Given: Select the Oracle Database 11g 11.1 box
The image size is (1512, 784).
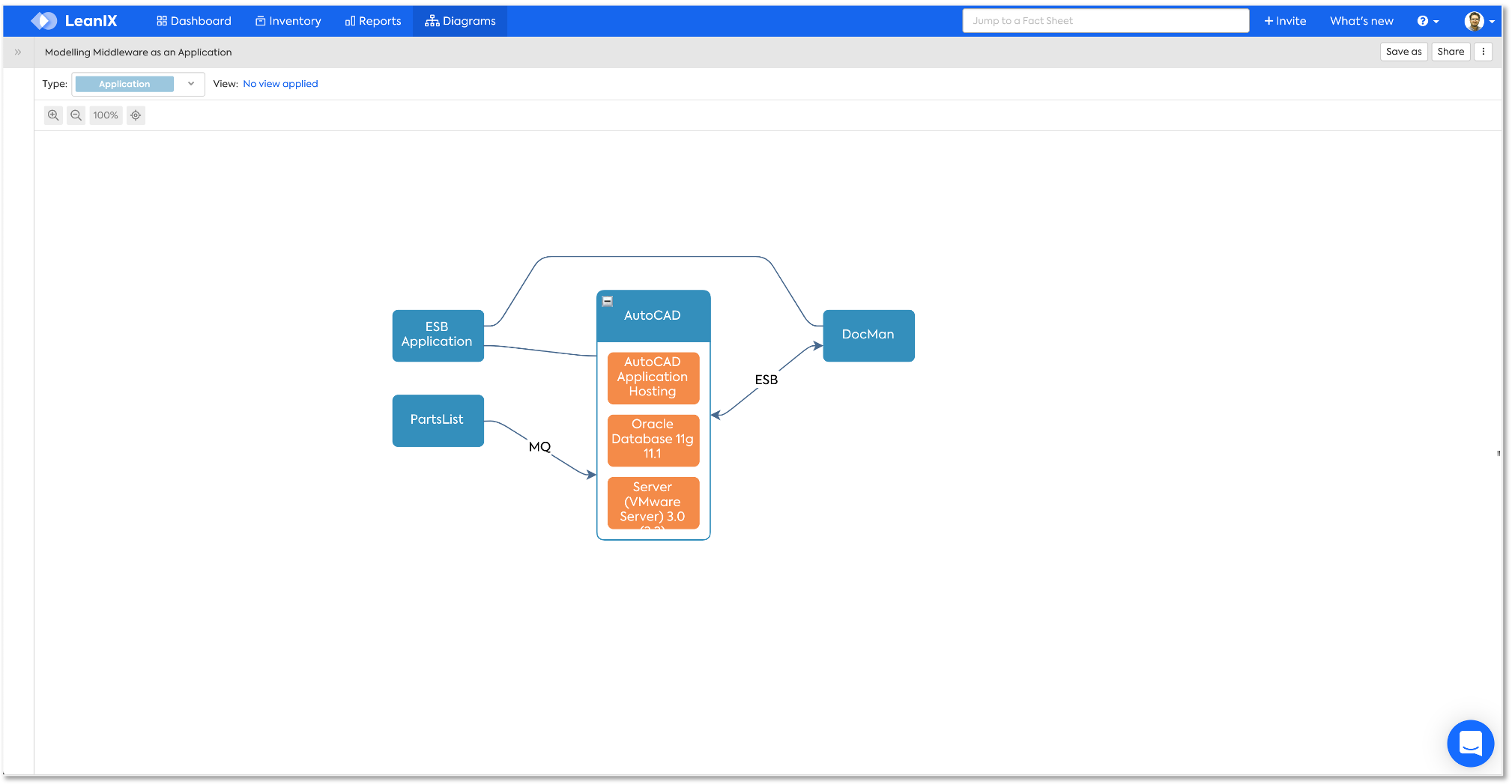Looking at the screenshot, I should tap(653, 440).
